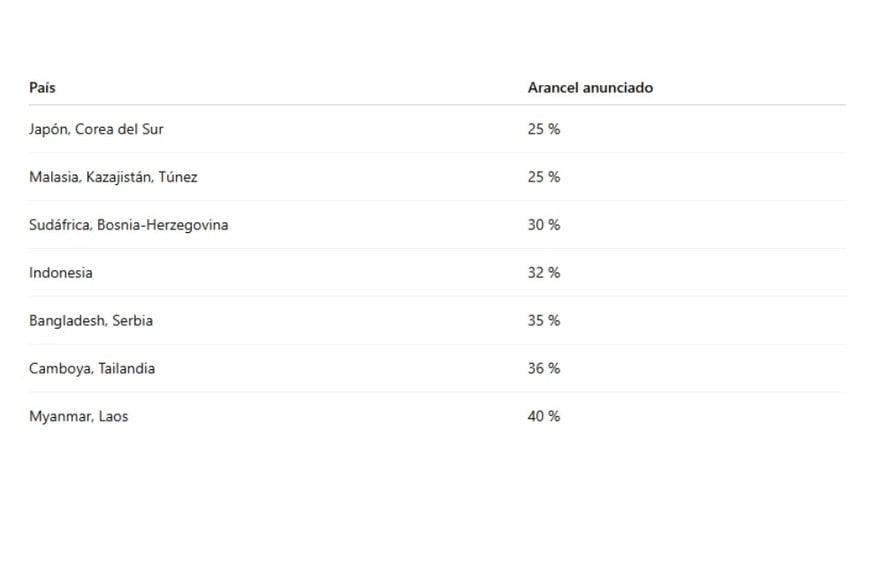Select the Indonesia country cell
Screen dimensions: 870x580
click(x=61, y=273)
